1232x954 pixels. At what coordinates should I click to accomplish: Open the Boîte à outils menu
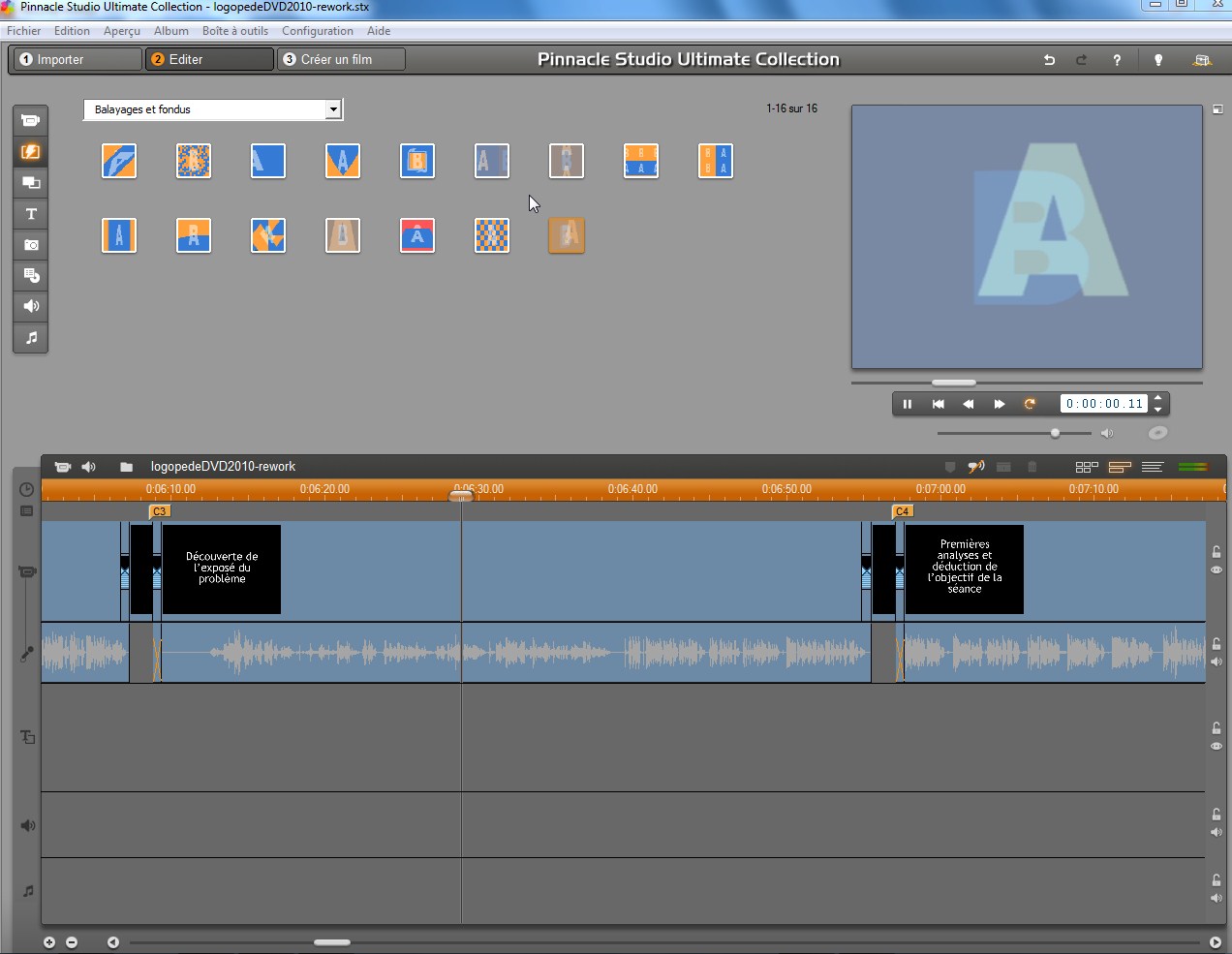(234, 31)
